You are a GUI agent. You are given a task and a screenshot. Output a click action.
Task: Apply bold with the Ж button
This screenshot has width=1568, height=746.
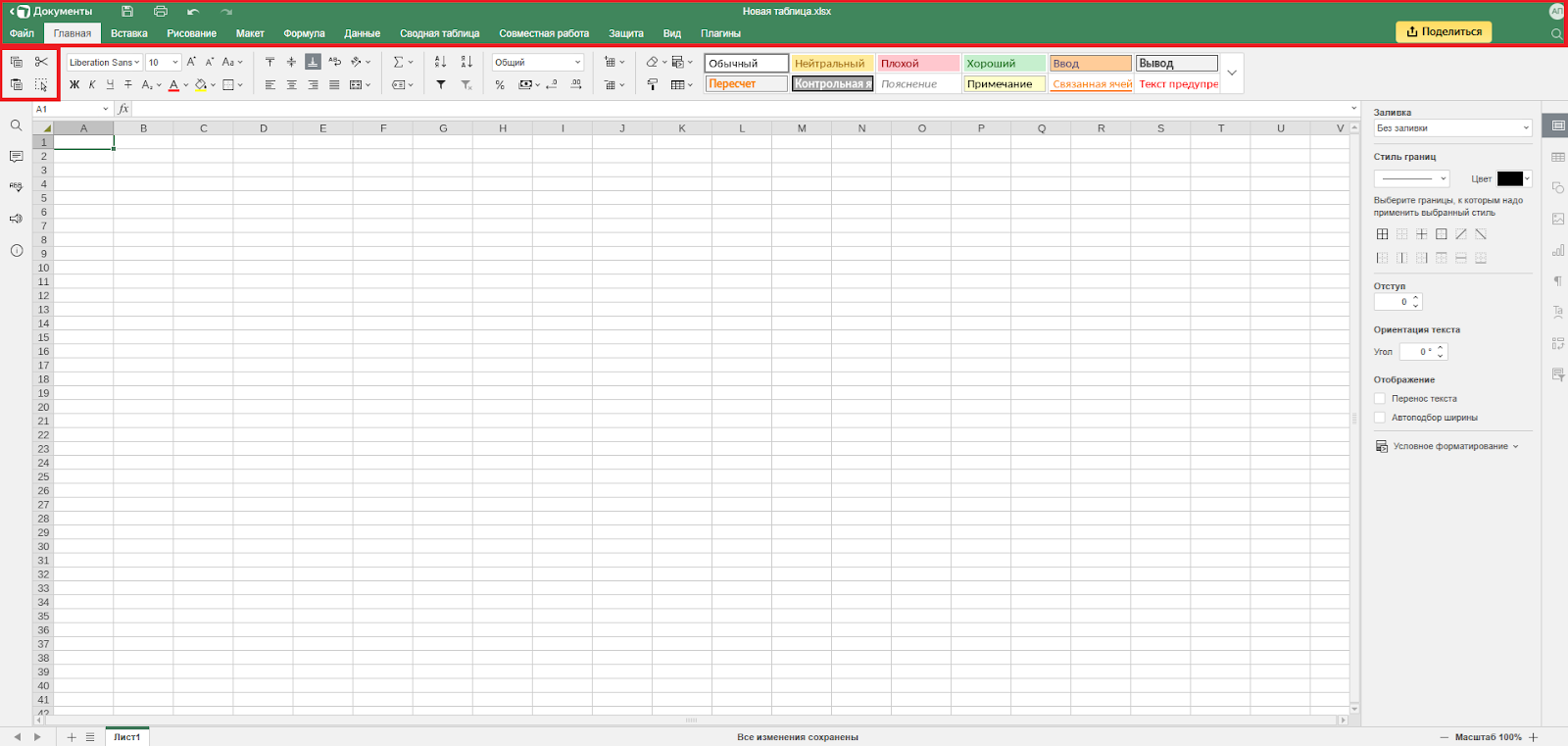tap(74, 85)
